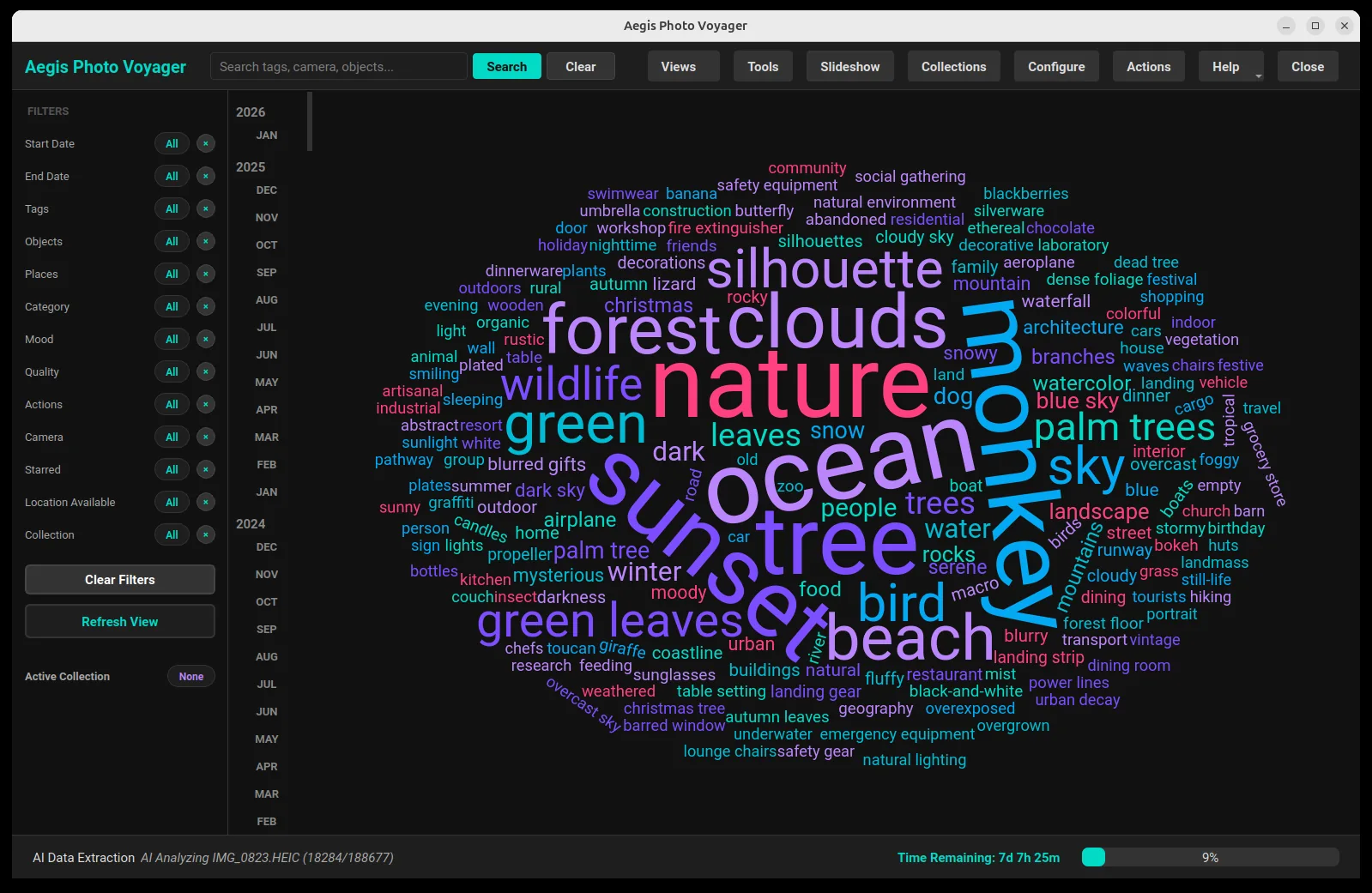Open the Collections menu
Image resolution: width=1372 pixels, height=893 pixels.
point(953,66)
